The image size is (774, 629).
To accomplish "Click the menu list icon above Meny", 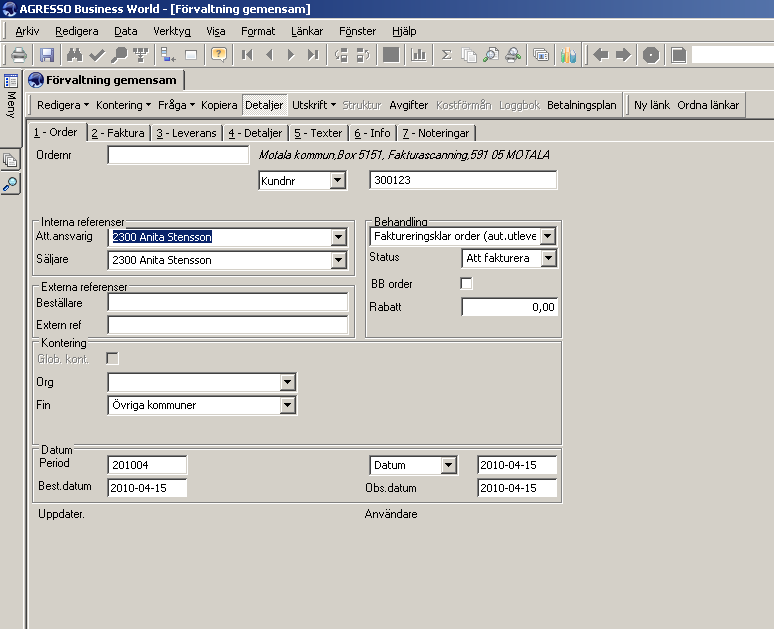I will [x=11, y=80].
